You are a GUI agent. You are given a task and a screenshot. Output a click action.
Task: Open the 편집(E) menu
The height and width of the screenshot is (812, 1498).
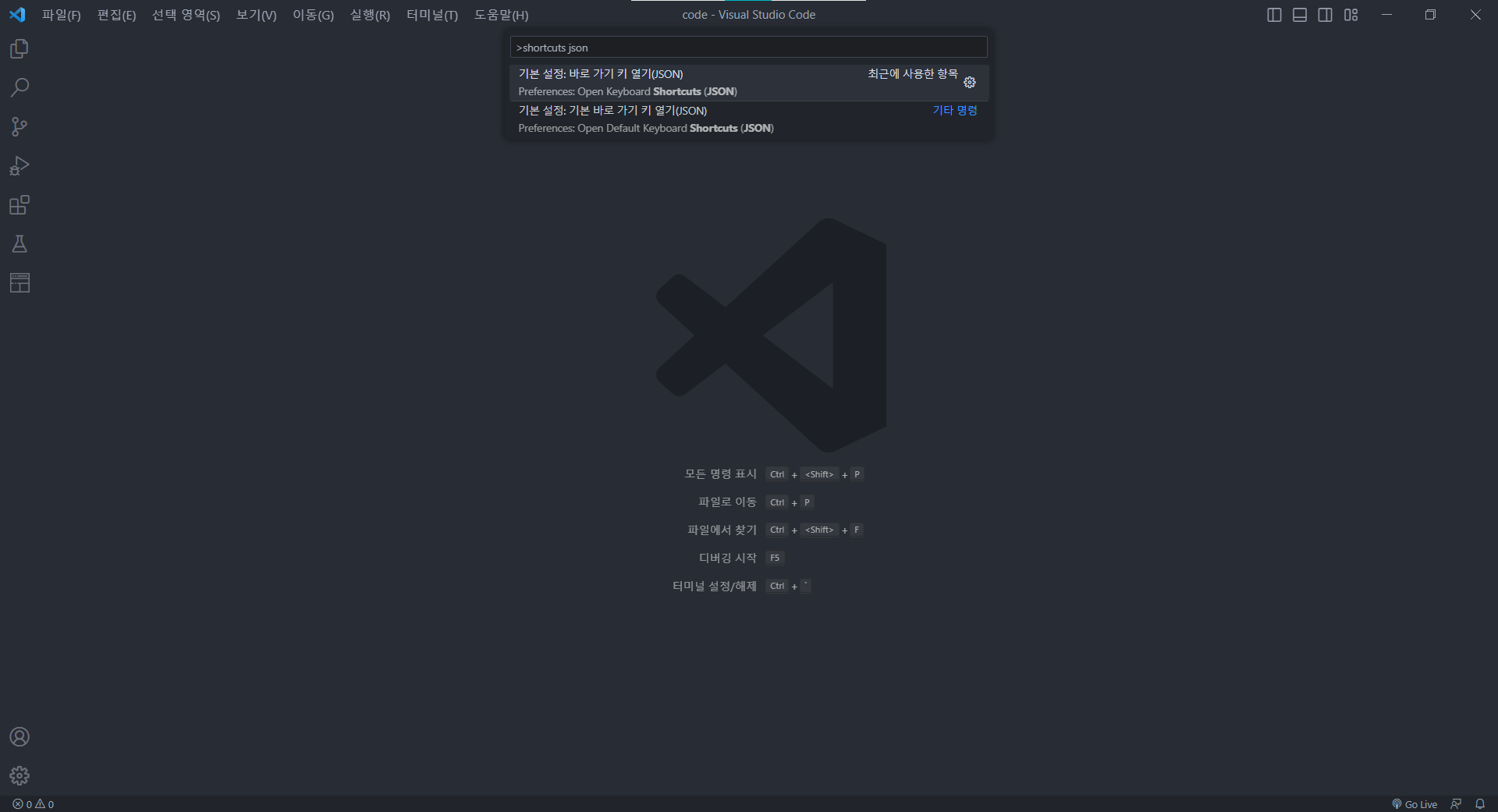(x=116, y=15)
